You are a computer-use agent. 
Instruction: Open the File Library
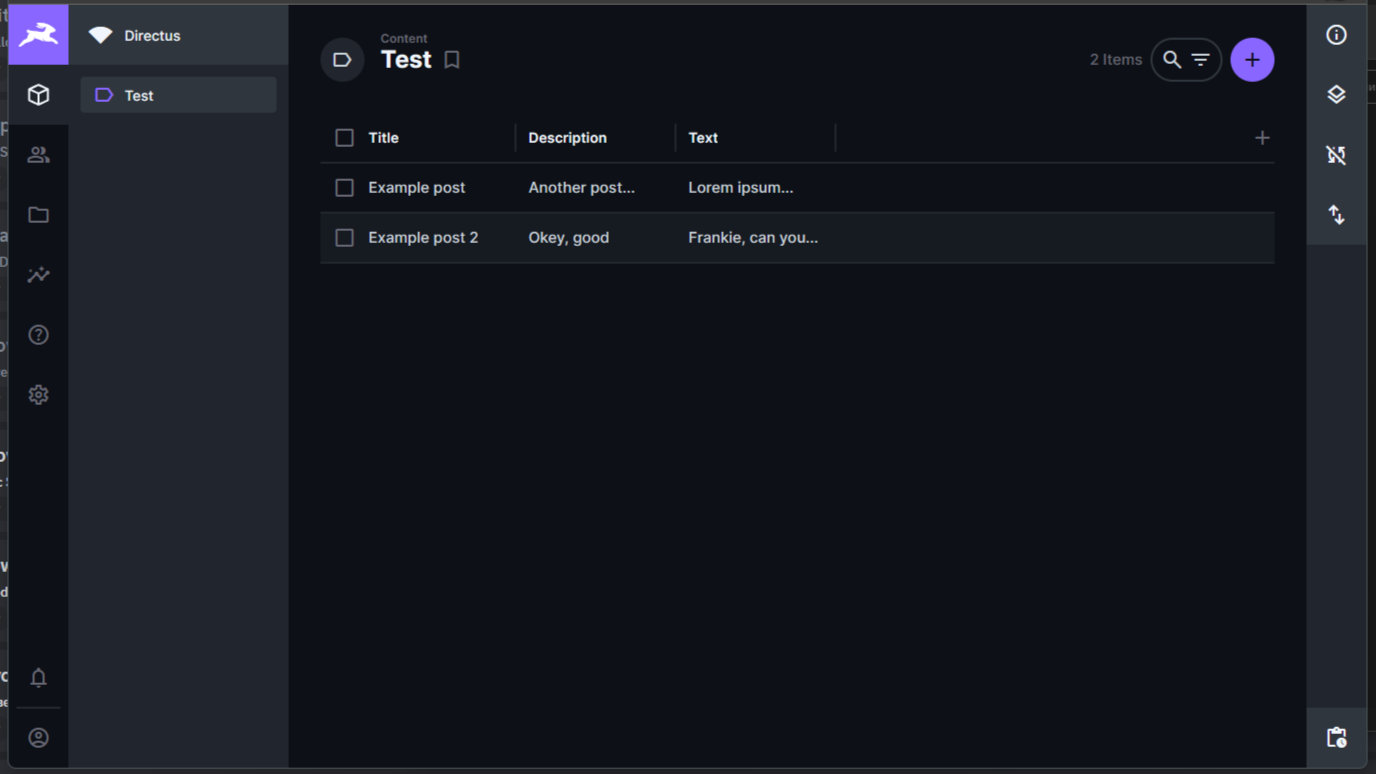[38, 214]
